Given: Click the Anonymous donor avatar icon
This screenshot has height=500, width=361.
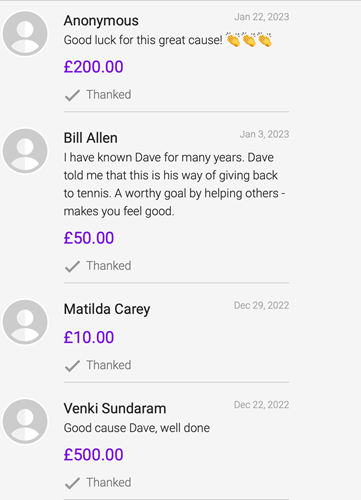Looking at the screenshot, I should pyautogui.click(x=25, y=34).
